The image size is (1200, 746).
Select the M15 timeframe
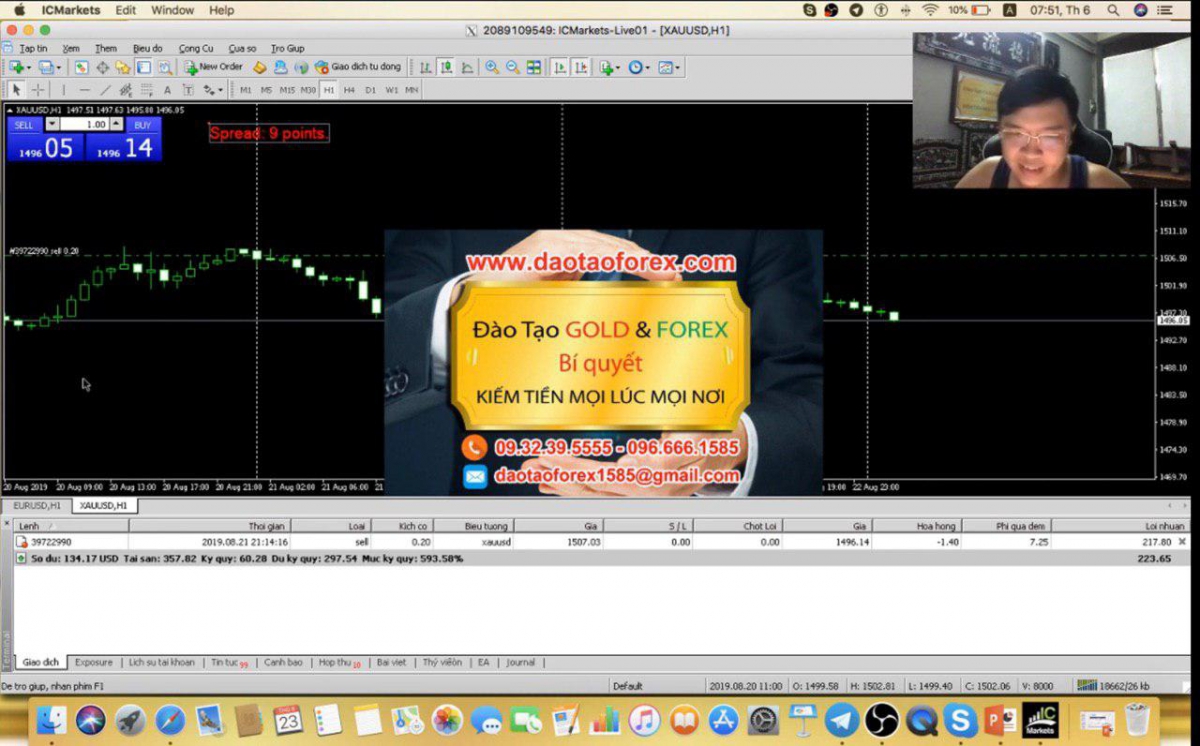(287, 90)
